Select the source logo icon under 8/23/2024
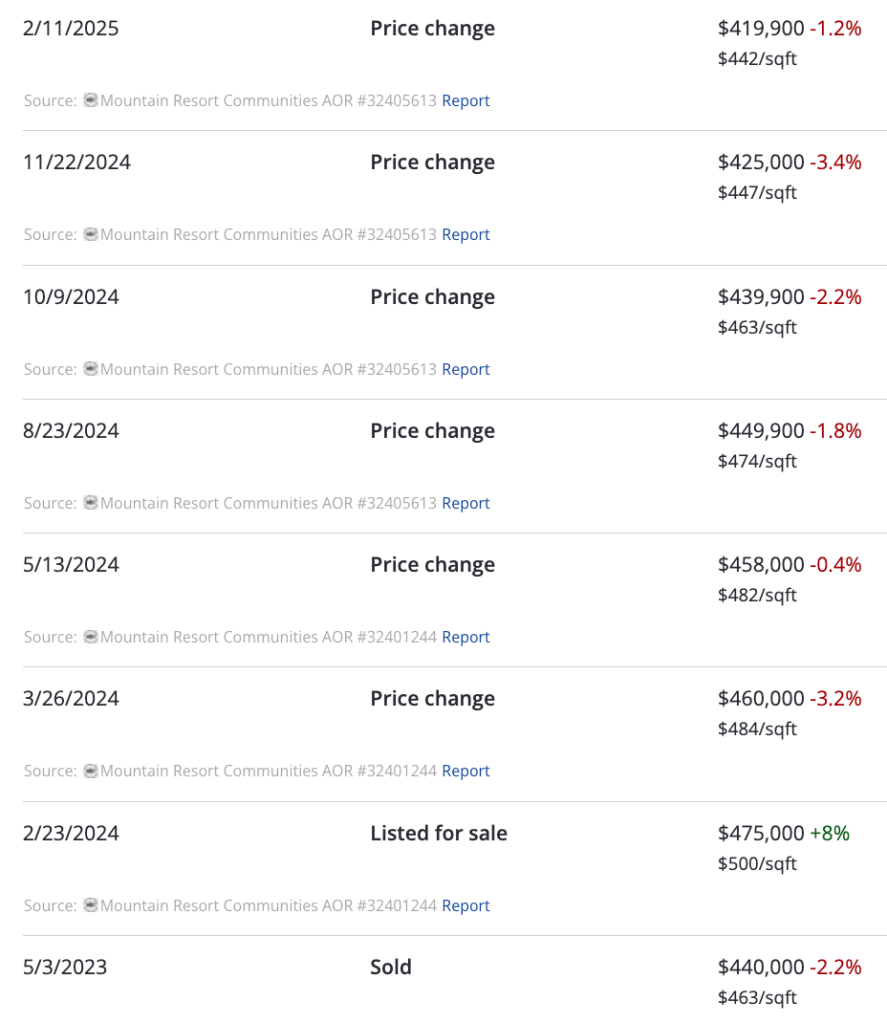887x1023 pixels. pyautogui.click(x=90, y=503)
